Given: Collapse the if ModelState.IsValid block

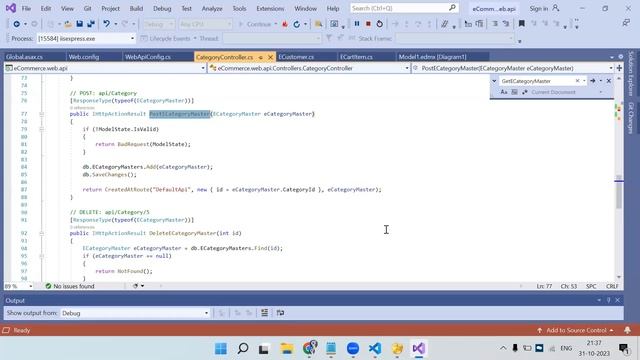Looking at the screenshot, I should pyautogui.click(x=42, y=129).
